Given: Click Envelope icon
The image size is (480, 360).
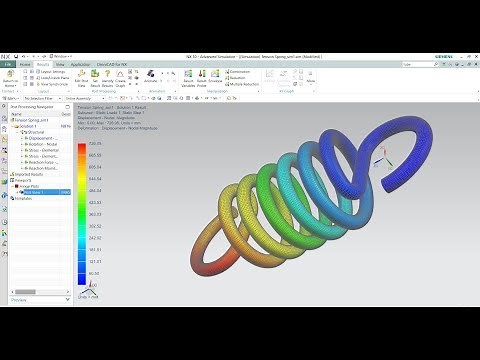Looking at the screenshot, I should click(215, 74).
